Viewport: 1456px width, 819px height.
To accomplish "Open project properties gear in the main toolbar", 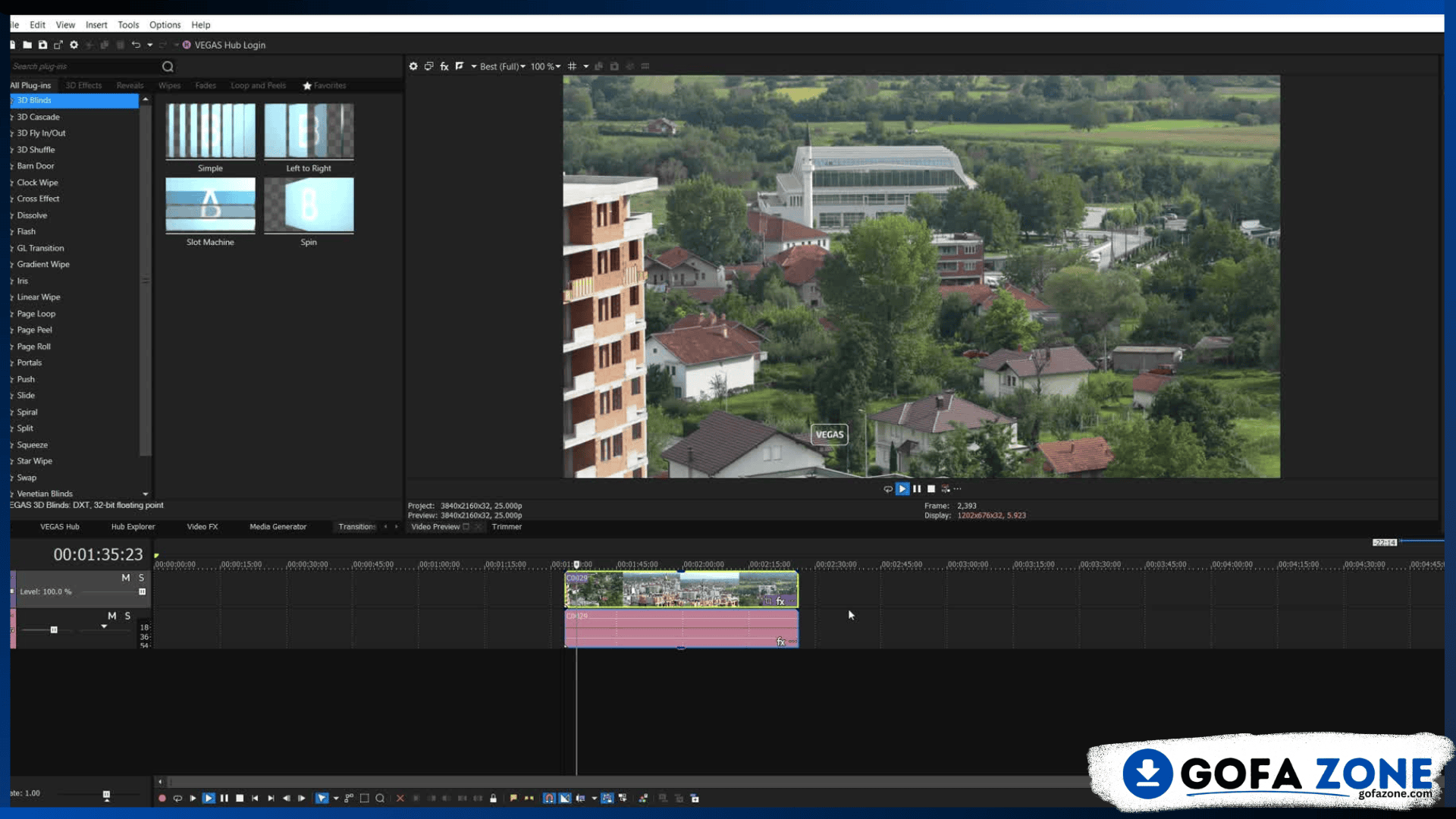I will pos(74,45).
